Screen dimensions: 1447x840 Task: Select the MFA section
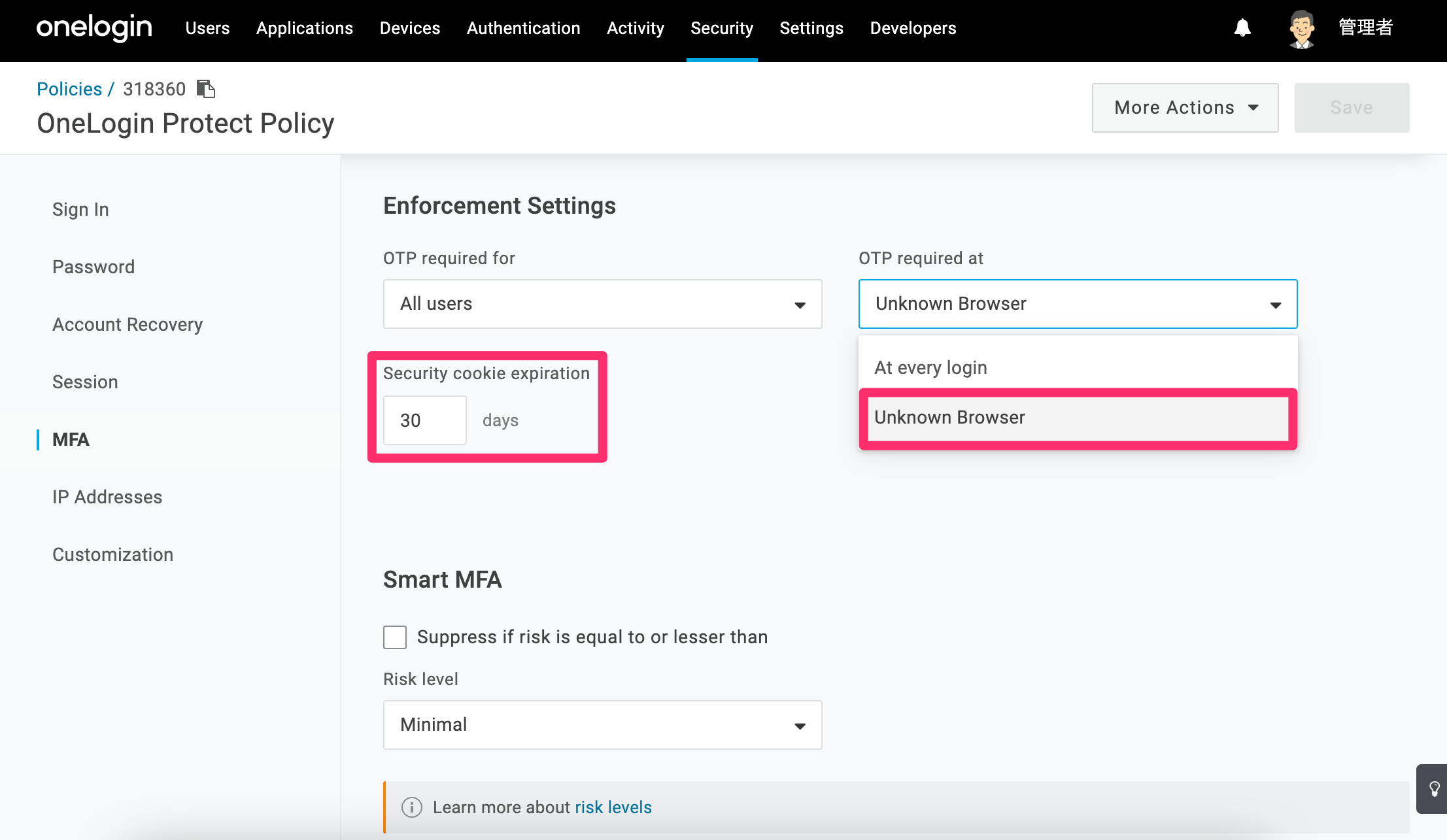(x=71, y=439)
